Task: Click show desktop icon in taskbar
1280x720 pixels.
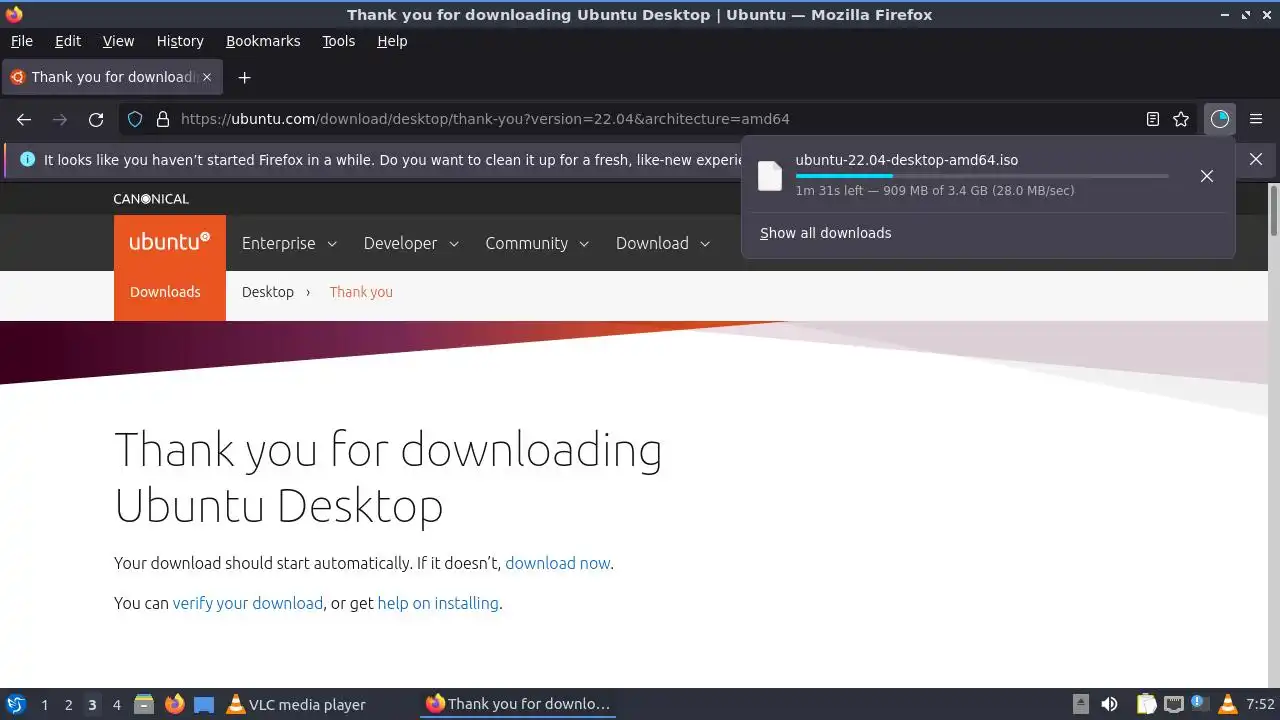Action: click(x=204, y=704)
